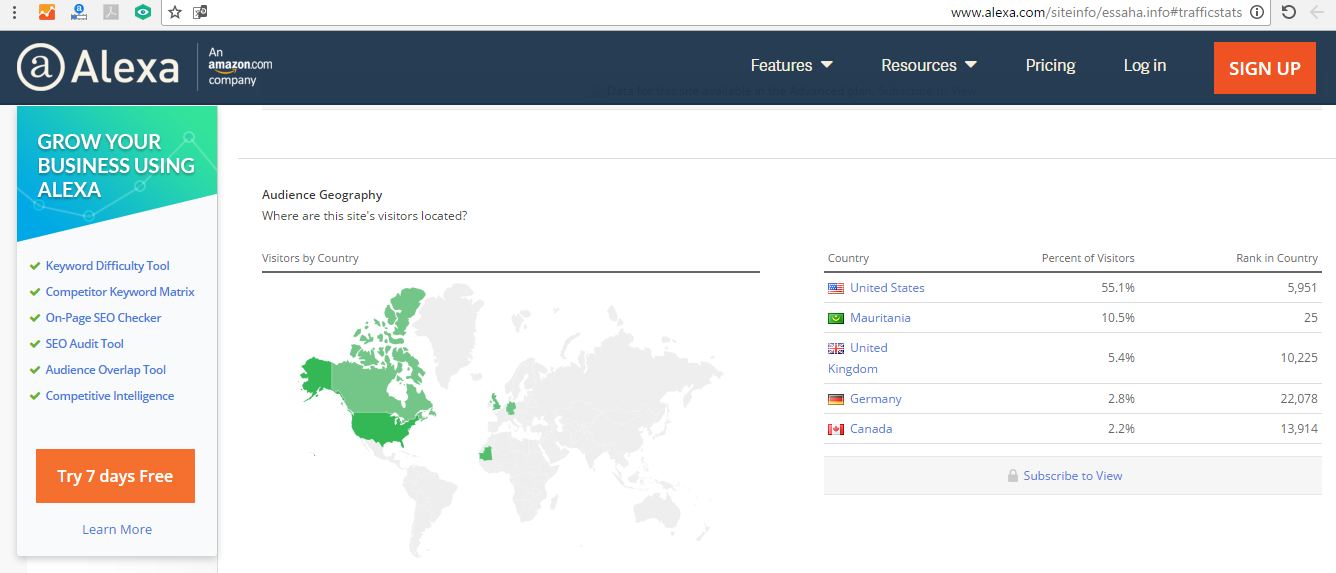Click the Alexa logo in header
Screen dimensions: 1336x573
[98, 68]
